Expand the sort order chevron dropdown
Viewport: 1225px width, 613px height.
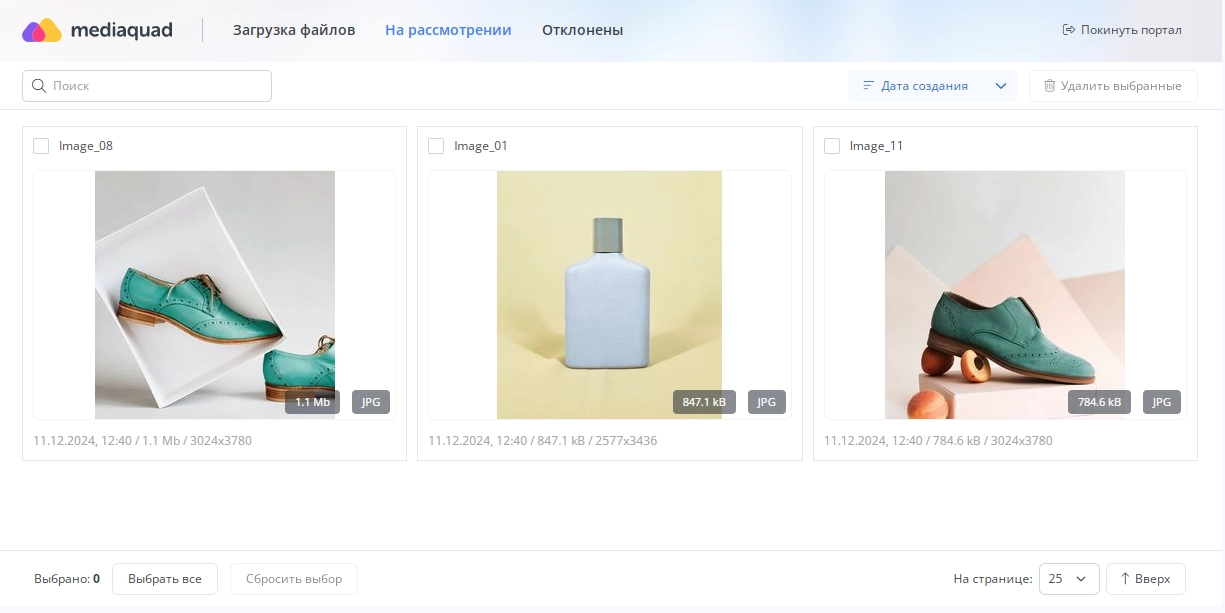pyautogui.click(x=1000, y=86)
